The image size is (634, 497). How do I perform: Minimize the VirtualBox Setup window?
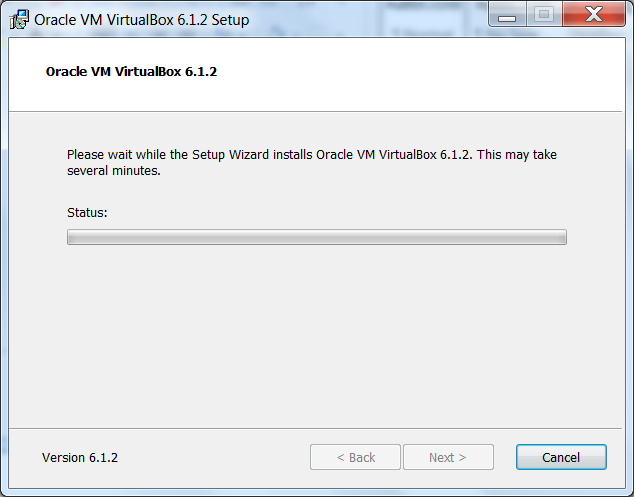click(x=508, y=14)
